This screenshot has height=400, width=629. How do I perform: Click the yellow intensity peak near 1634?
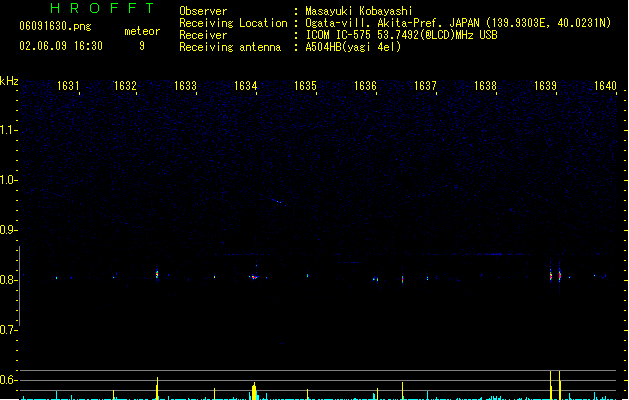pos(254,391)
